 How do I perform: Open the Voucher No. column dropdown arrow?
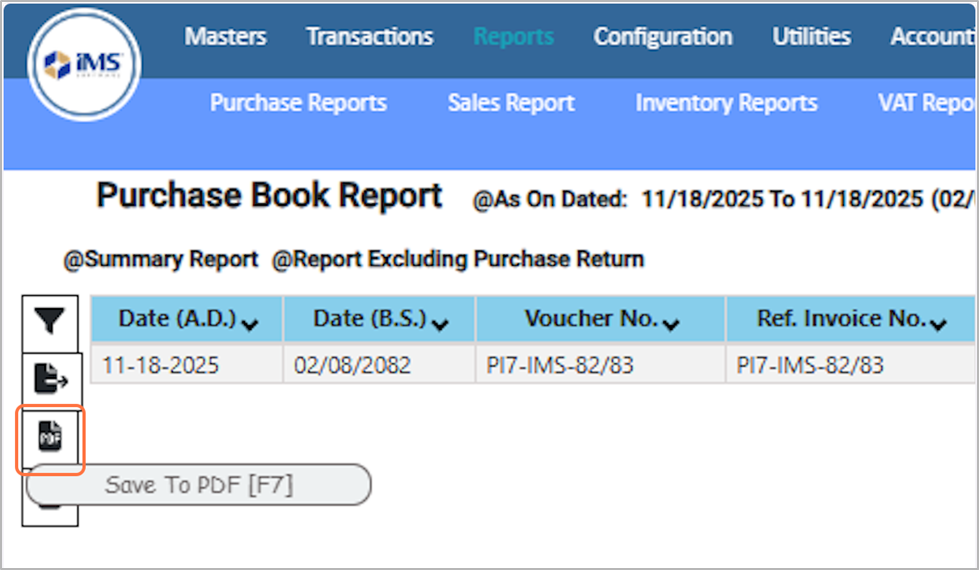pos(671,323)
